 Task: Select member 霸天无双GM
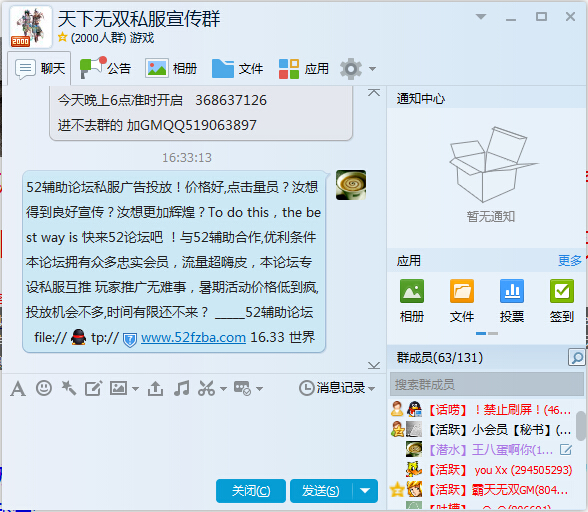(481, 489)
